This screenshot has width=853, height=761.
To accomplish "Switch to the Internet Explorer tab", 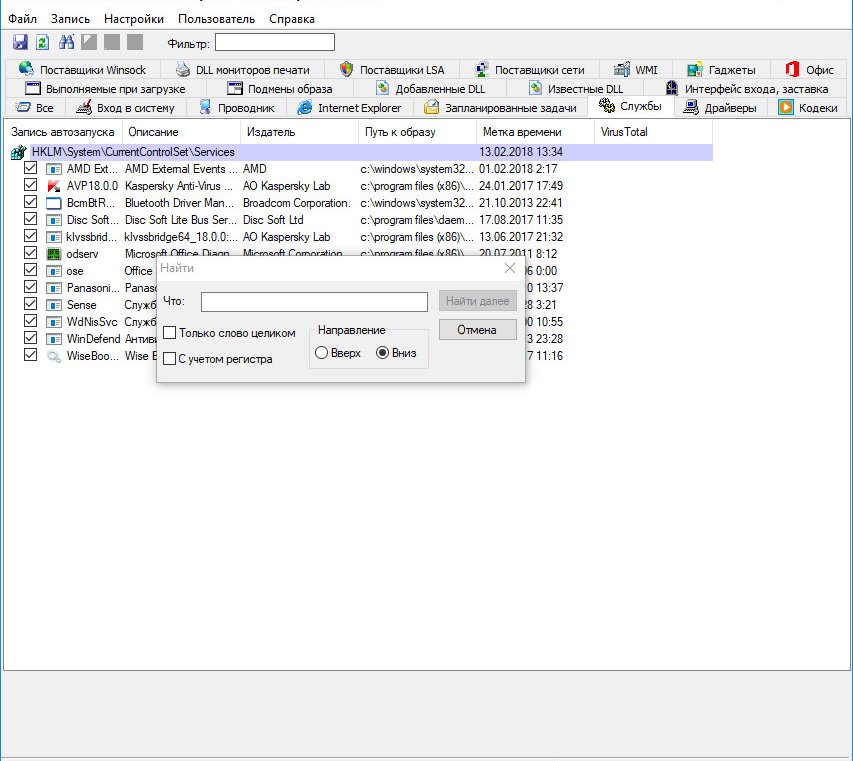I will [349, 108].
